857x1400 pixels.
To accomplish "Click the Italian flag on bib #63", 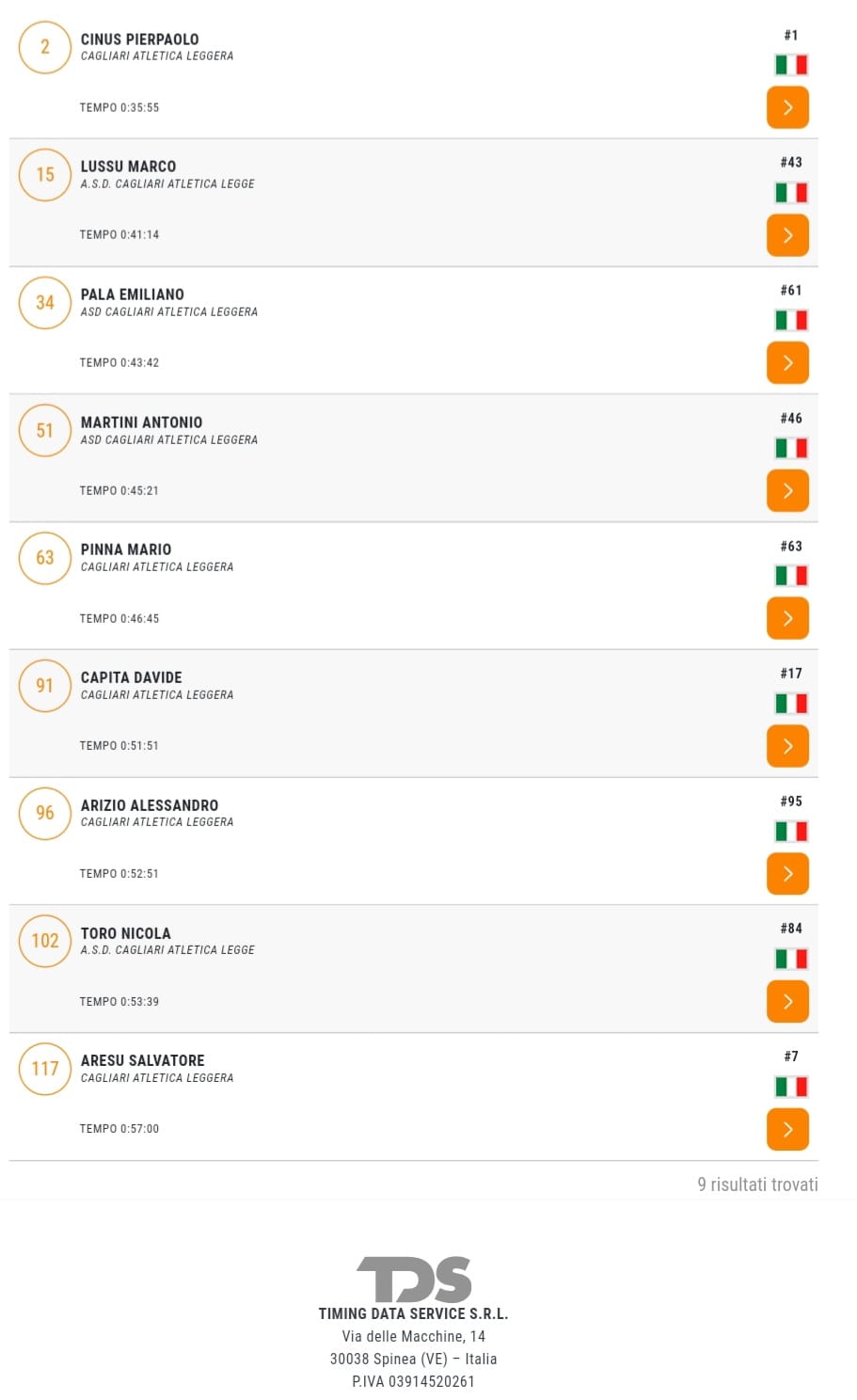I will click(791, 576).
